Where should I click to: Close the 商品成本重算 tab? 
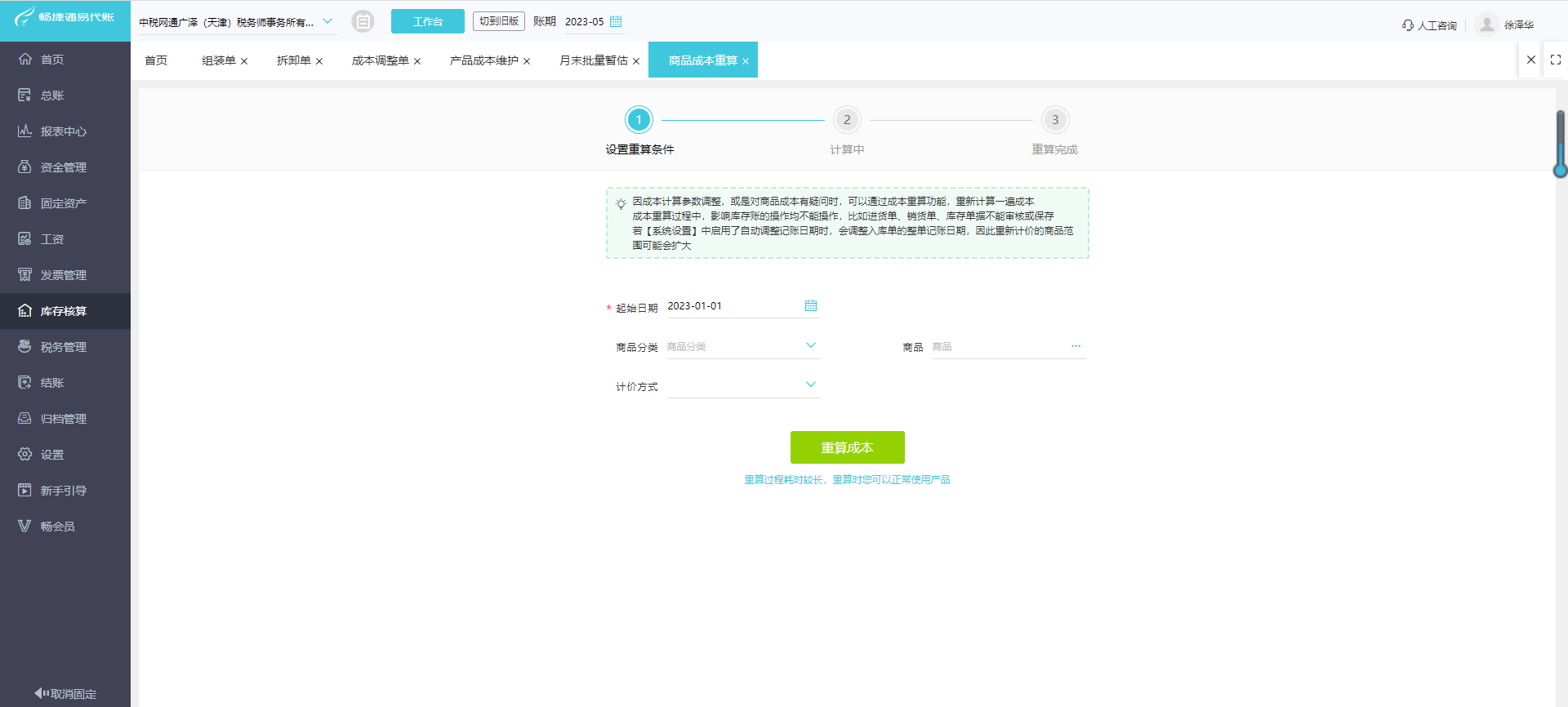[x=746, y=61]
